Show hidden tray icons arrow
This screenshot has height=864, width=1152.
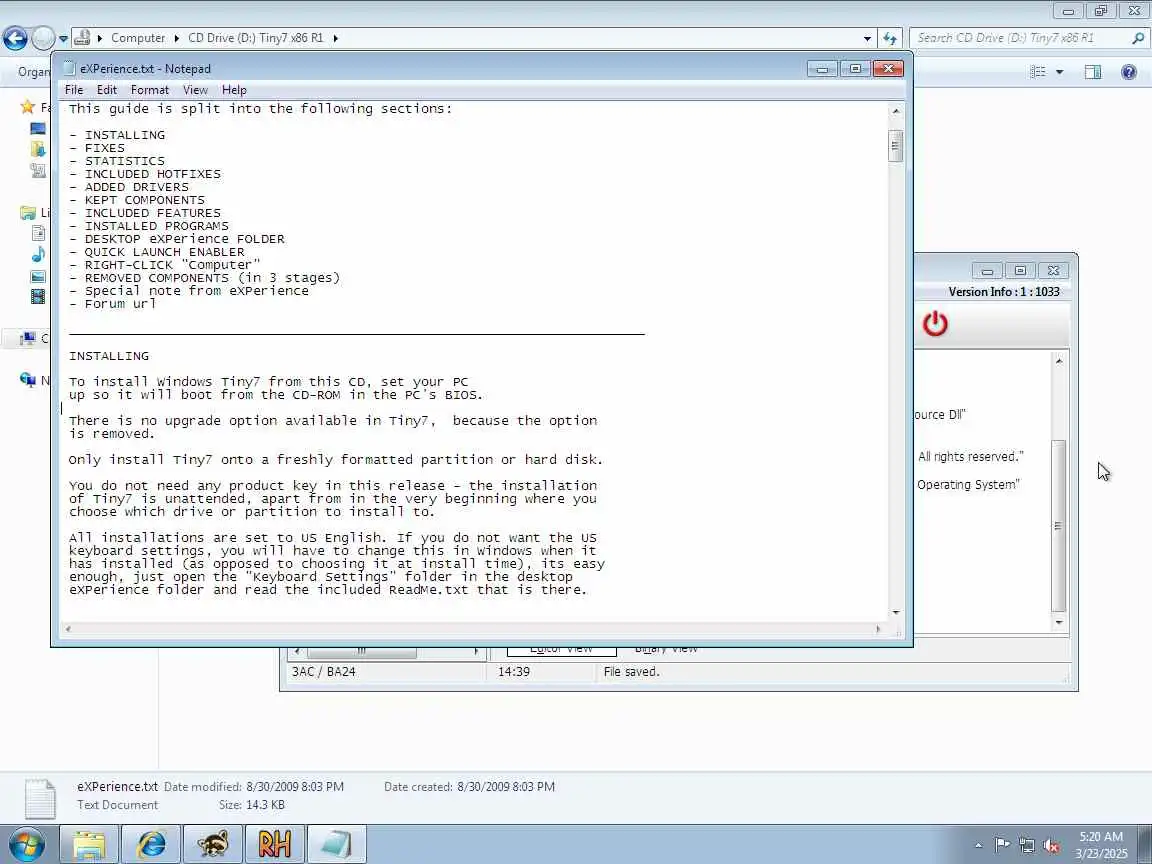click(979, 846)
